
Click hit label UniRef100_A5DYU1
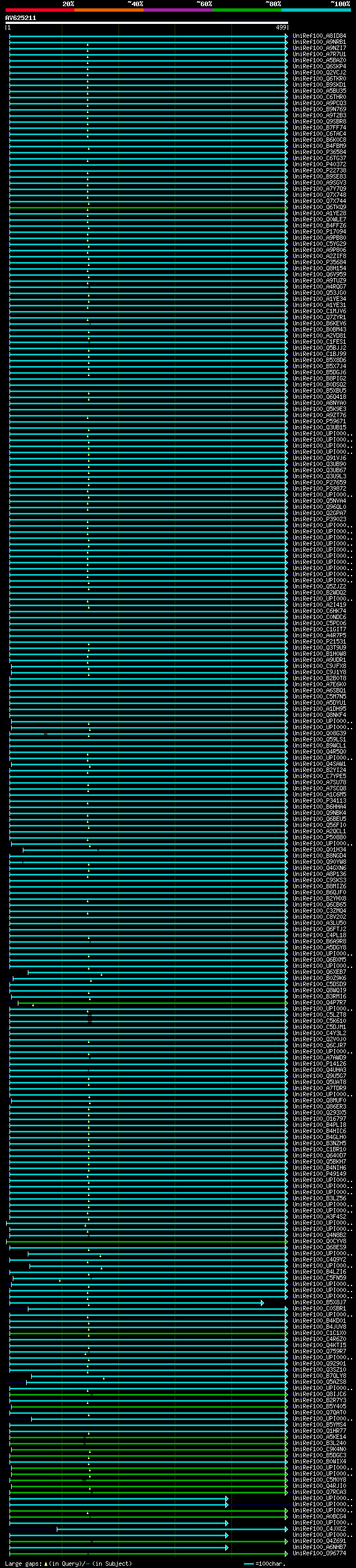319,703
